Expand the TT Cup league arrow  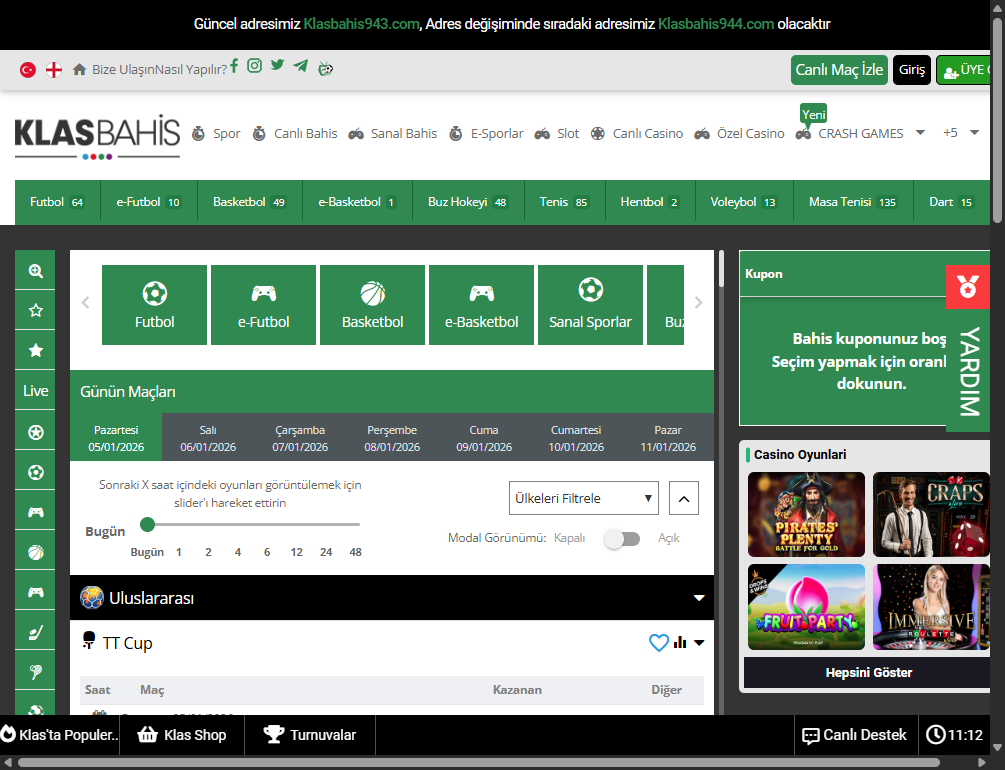click(699, 642)
